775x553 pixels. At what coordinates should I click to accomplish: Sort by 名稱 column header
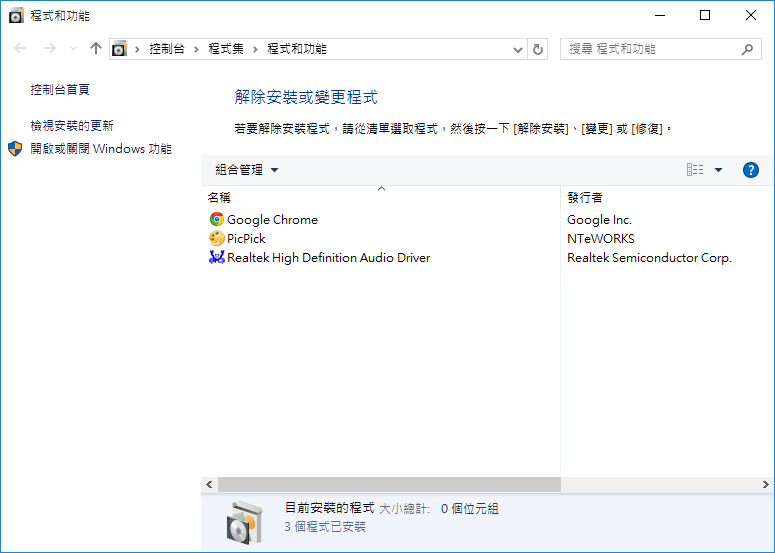pos(381,197)
